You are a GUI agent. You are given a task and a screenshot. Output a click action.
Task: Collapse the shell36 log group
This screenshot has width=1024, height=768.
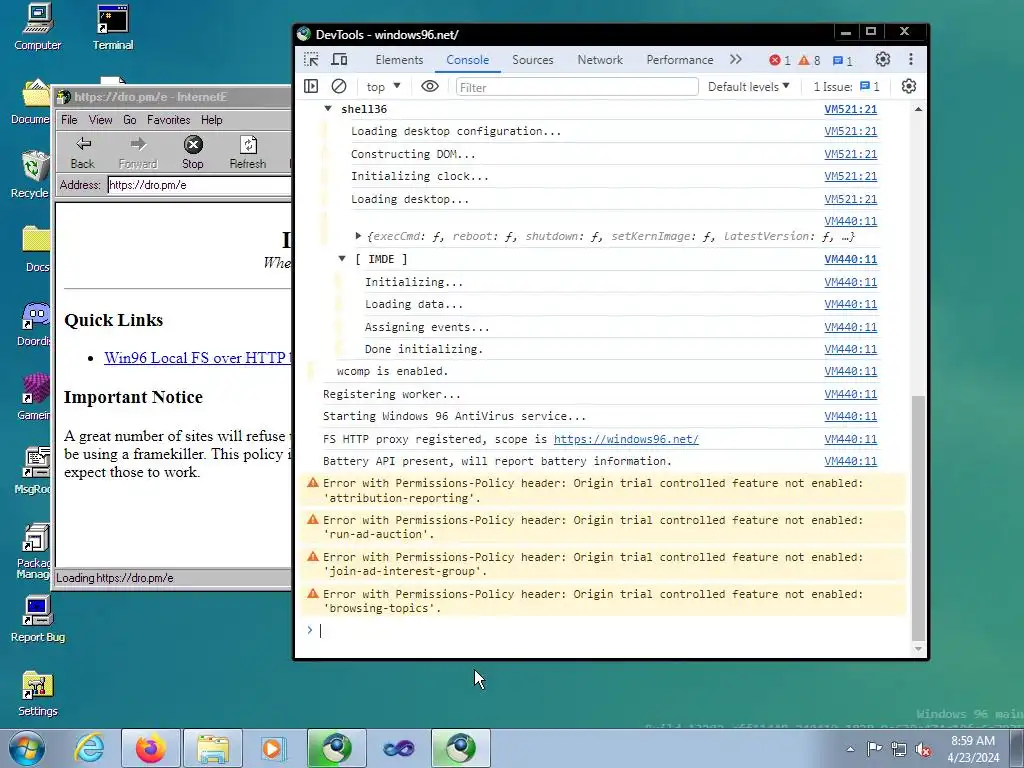tap(328, 109)
